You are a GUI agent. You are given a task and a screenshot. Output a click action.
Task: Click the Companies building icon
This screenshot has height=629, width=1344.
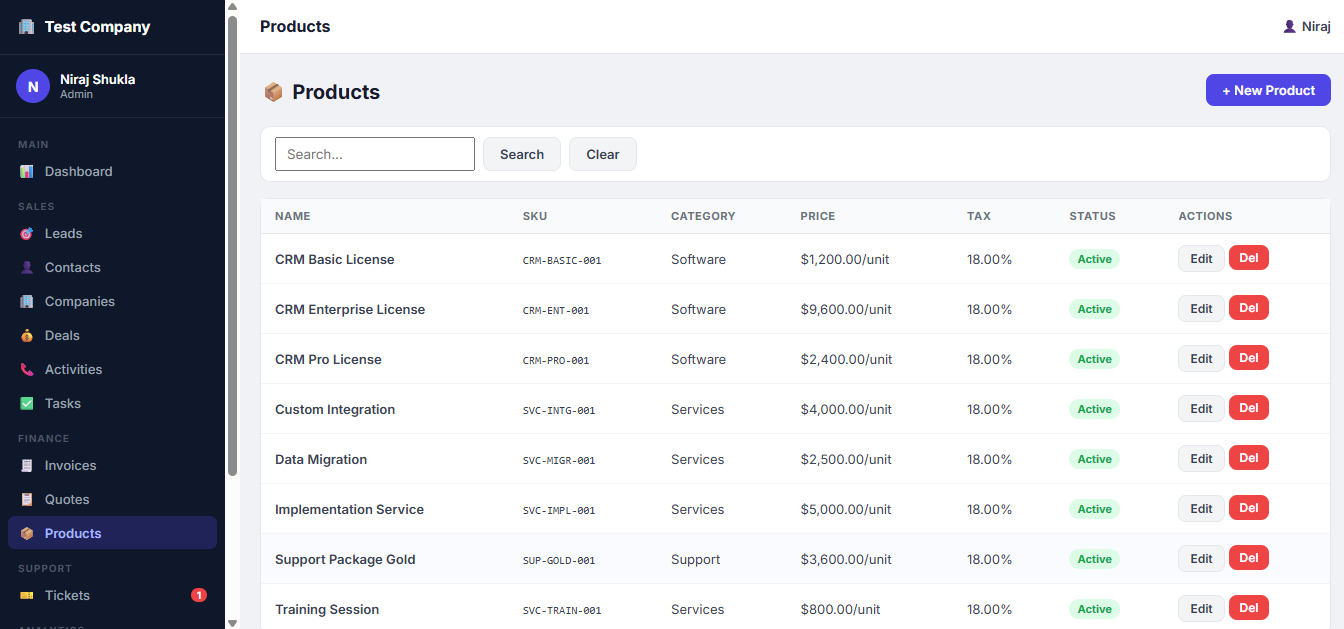click(x=27, y=302)
